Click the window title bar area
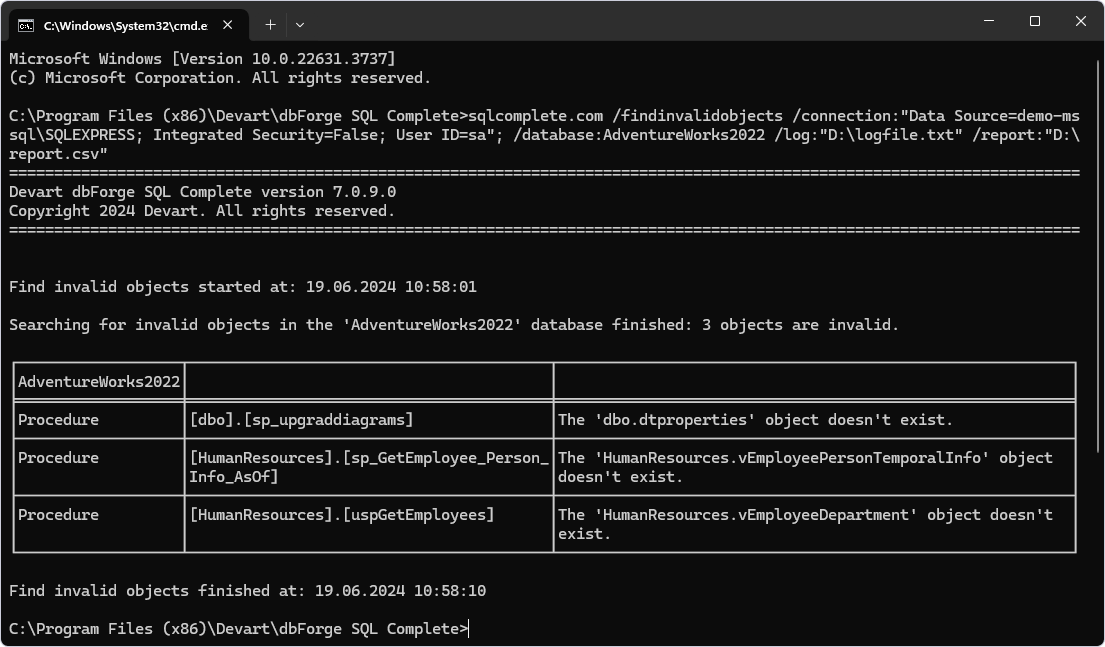The image size is (1105, 647). pyautogui.click(x=600, y=21)
